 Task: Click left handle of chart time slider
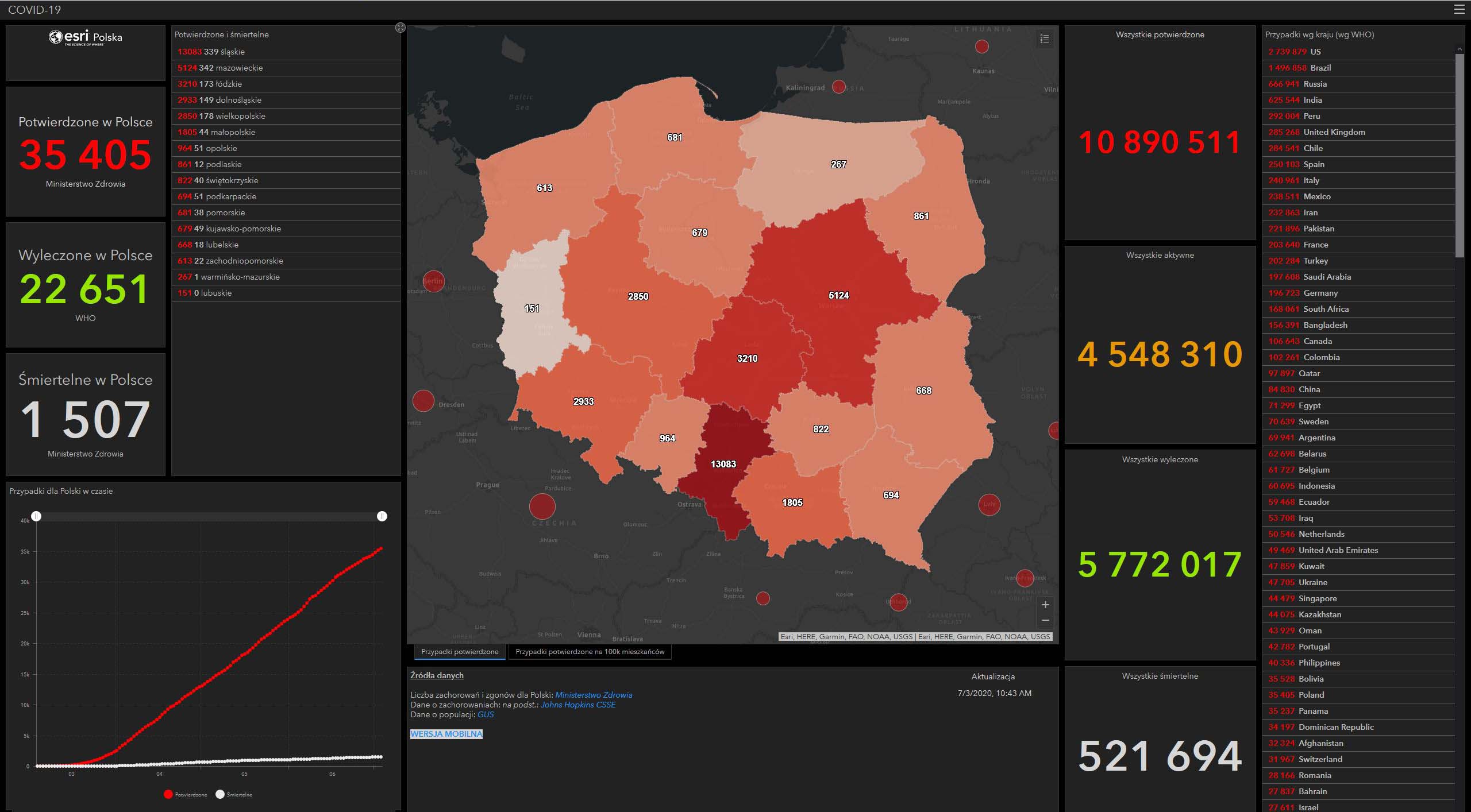(x=36, y=516)
